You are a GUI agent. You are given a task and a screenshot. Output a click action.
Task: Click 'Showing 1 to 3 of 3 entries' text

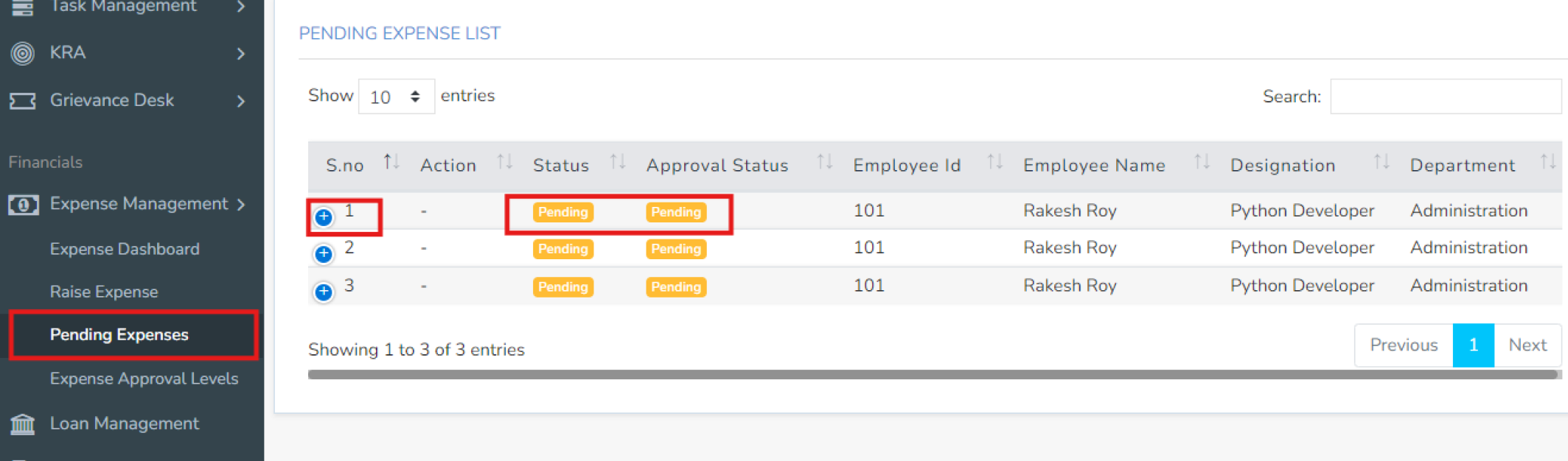pos(417,350)
